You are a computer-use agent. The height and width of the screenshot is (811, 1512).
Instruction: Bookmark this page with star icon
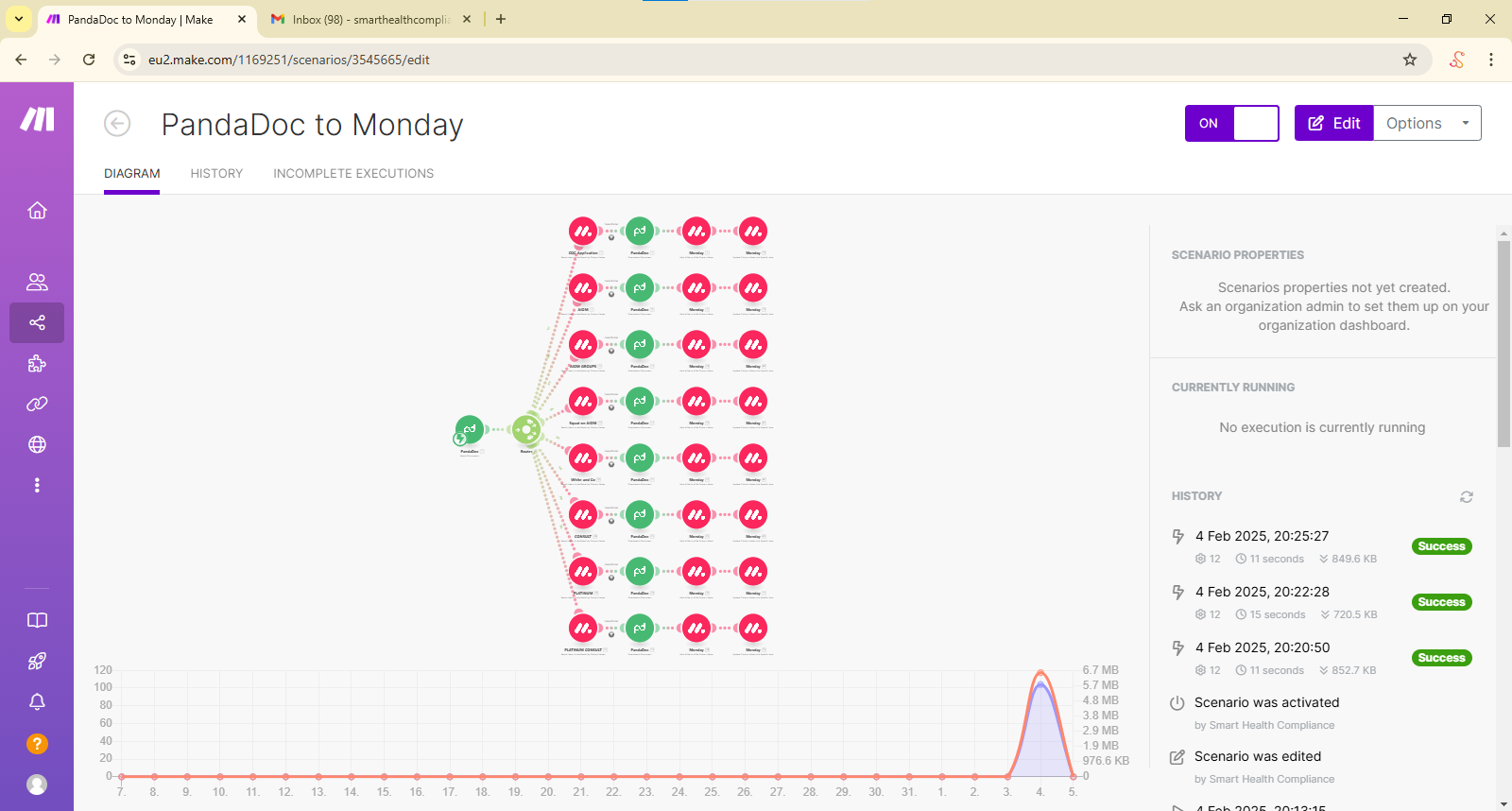(x=1410, y=60)
